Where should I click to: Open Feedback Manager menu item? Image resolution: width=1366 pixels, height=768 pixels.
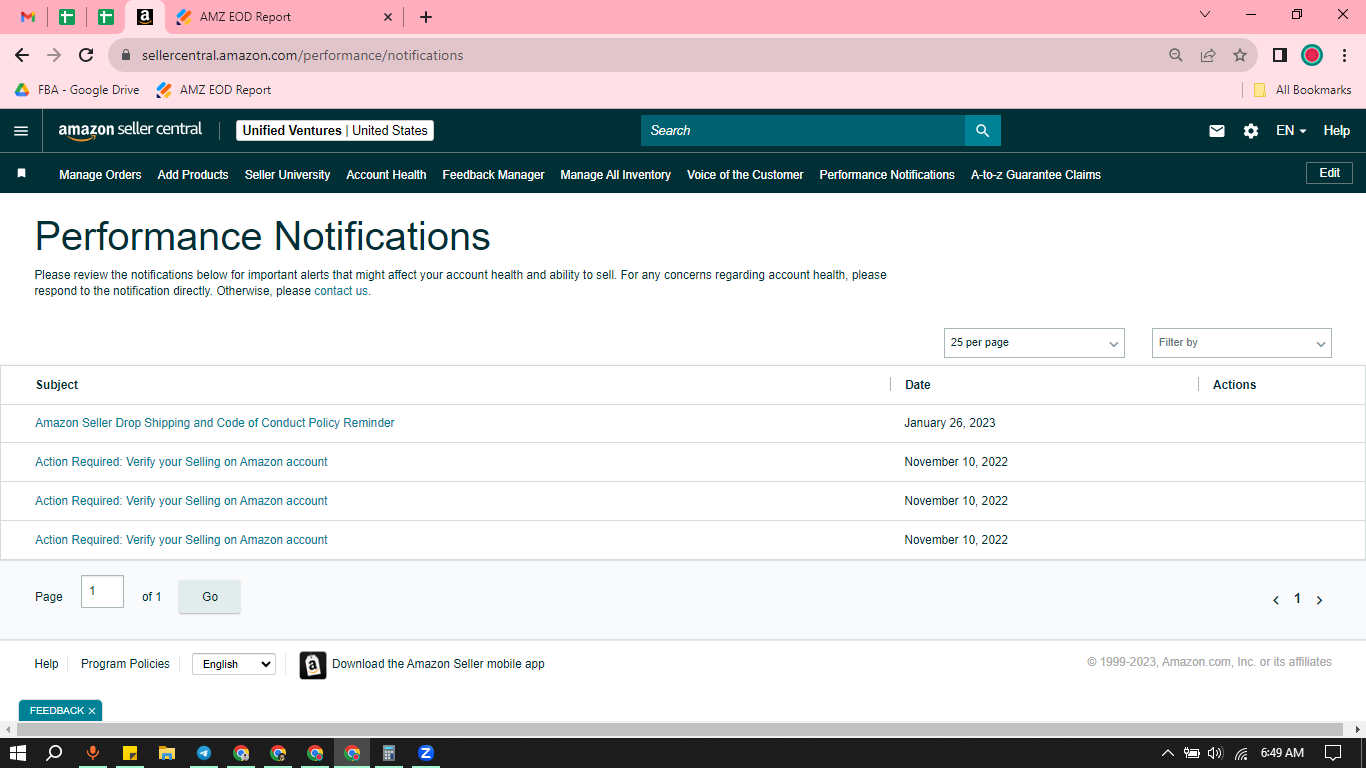[x=493, y=174]
